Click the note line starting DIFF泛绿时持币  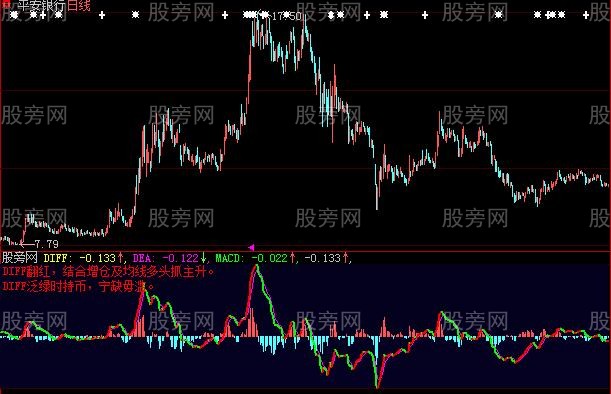point(78,286)
